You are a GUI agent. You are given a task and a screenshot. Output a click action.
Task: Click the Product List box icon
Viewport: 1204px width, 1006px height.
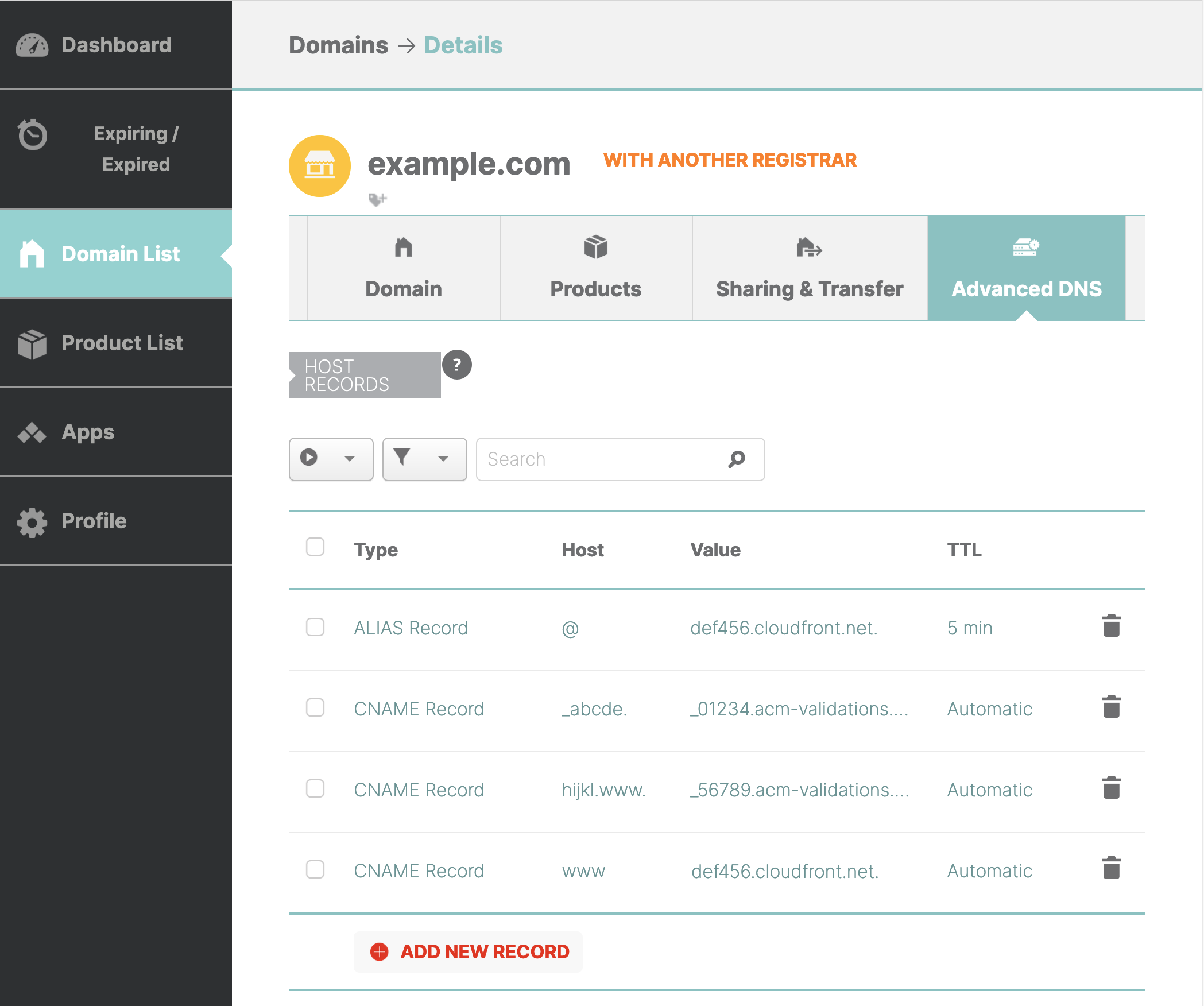coord(33,342)
